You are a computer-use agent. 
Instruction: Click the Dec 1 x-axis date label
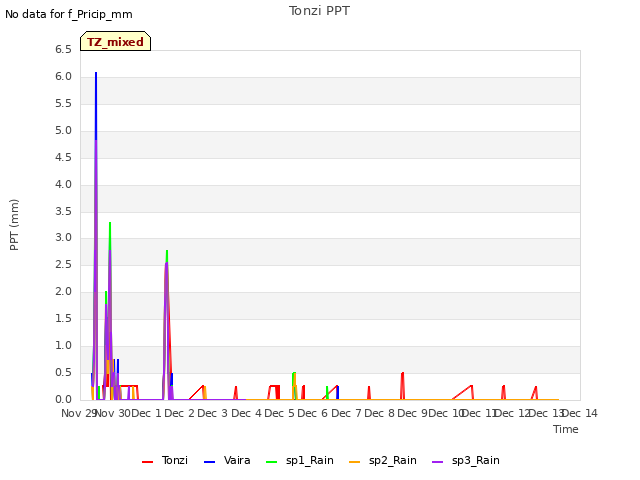[147, 413]
